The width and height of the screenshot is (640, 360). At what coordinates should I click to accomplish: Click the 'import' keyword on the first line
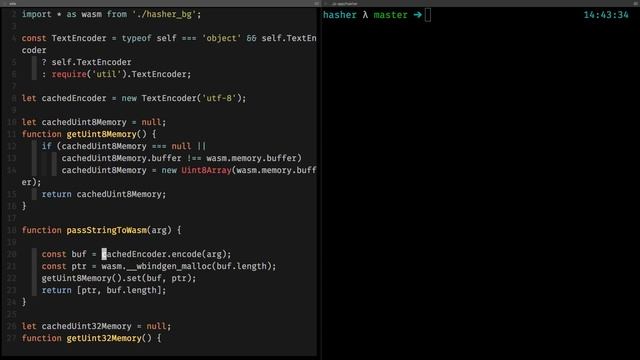pyautogui.click(x=37, y=14)
